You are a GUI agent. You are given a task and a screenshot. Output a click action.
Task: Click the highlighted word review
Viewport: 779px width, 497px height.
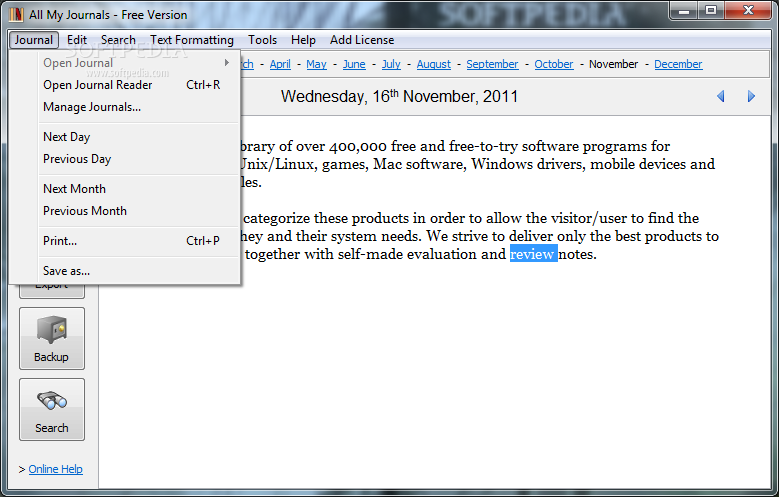pyautogui.click(x=534, y=254)
